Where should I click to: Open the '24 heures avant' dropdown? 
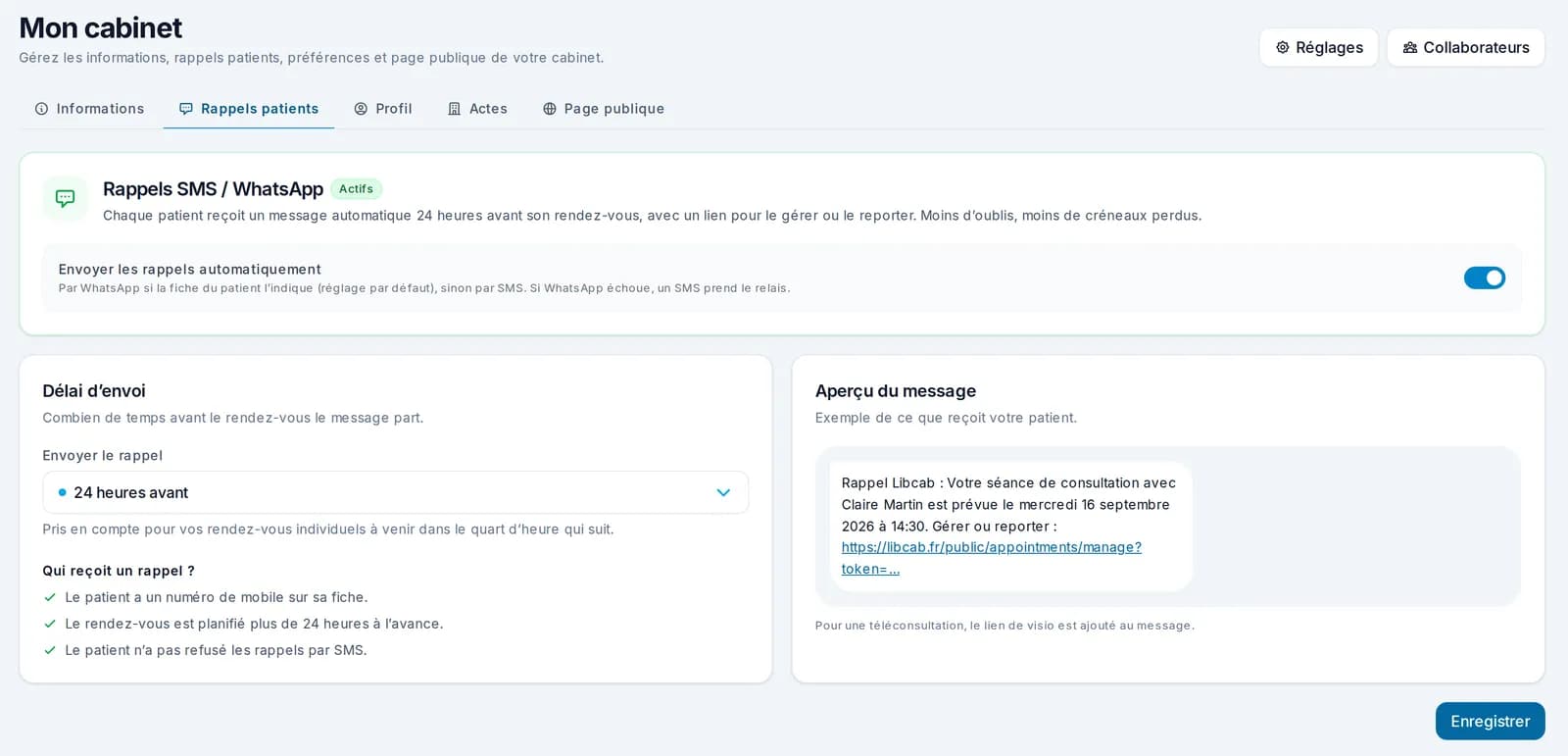click(395, 492)
